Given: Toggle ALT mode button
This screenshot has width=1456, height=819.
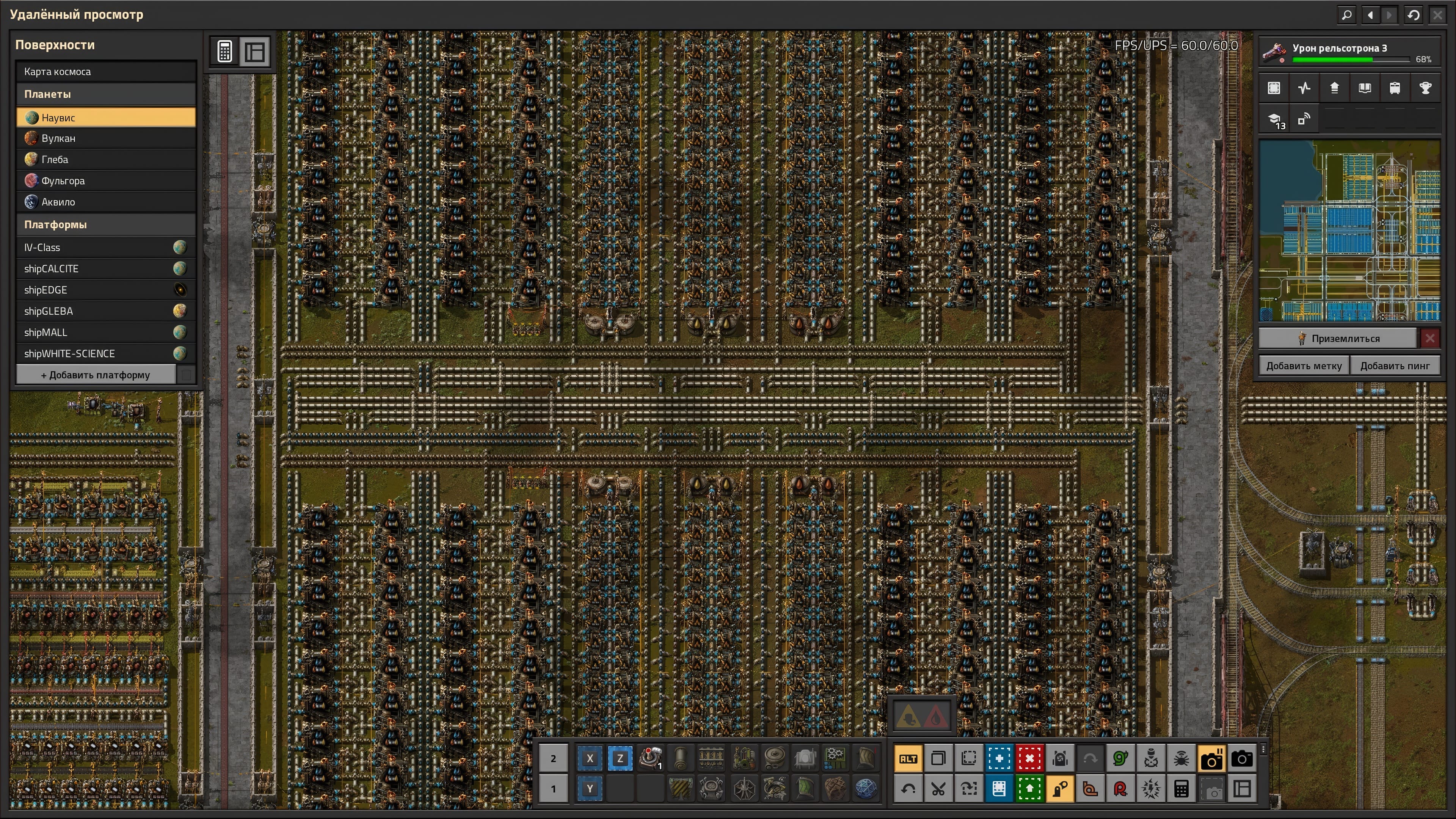Looking at the screenshot, I should [908, 758].
